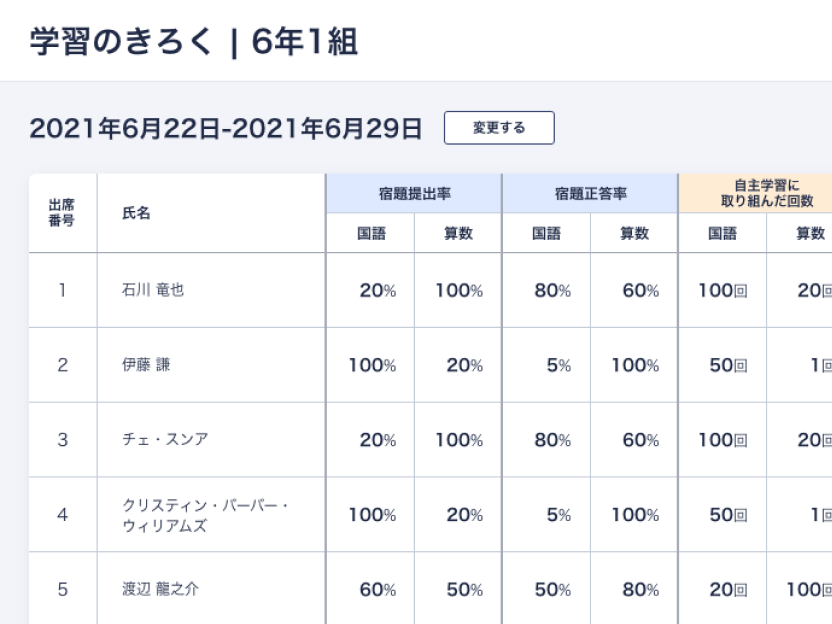Screen dimensions: 832x624
Task: Select 国語 subheader under 宿題提出率
Action: click(371, 233)
